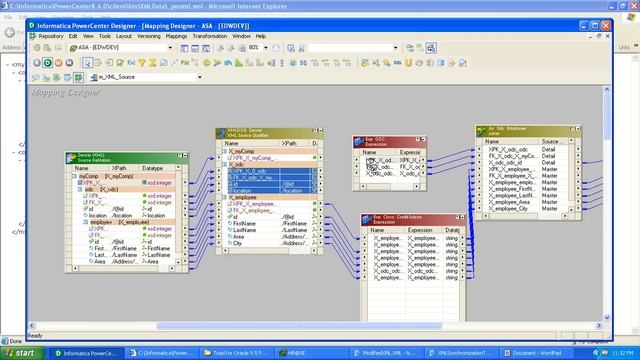Screen dimensions: 640x360
Task: Toggle the Overview window view button
Action: pos(206,48)
